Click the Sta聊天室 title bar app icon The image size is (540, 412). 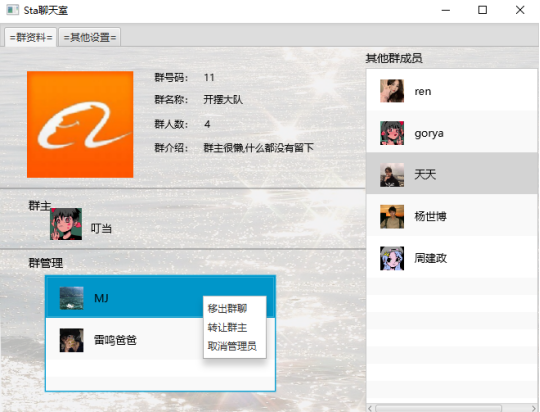coord(12,10)
